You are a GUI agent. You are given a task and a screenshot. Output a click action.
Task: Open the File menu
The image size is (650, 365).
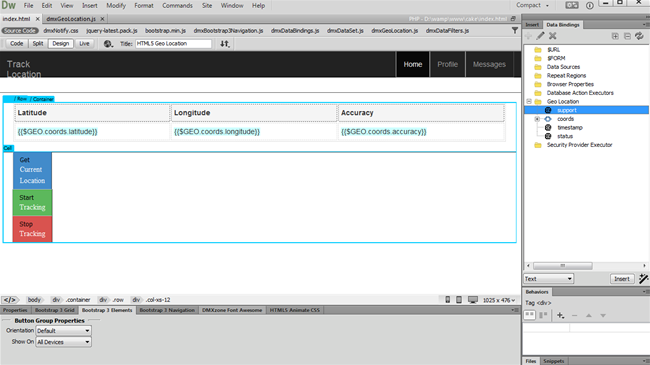click(28, 5)
